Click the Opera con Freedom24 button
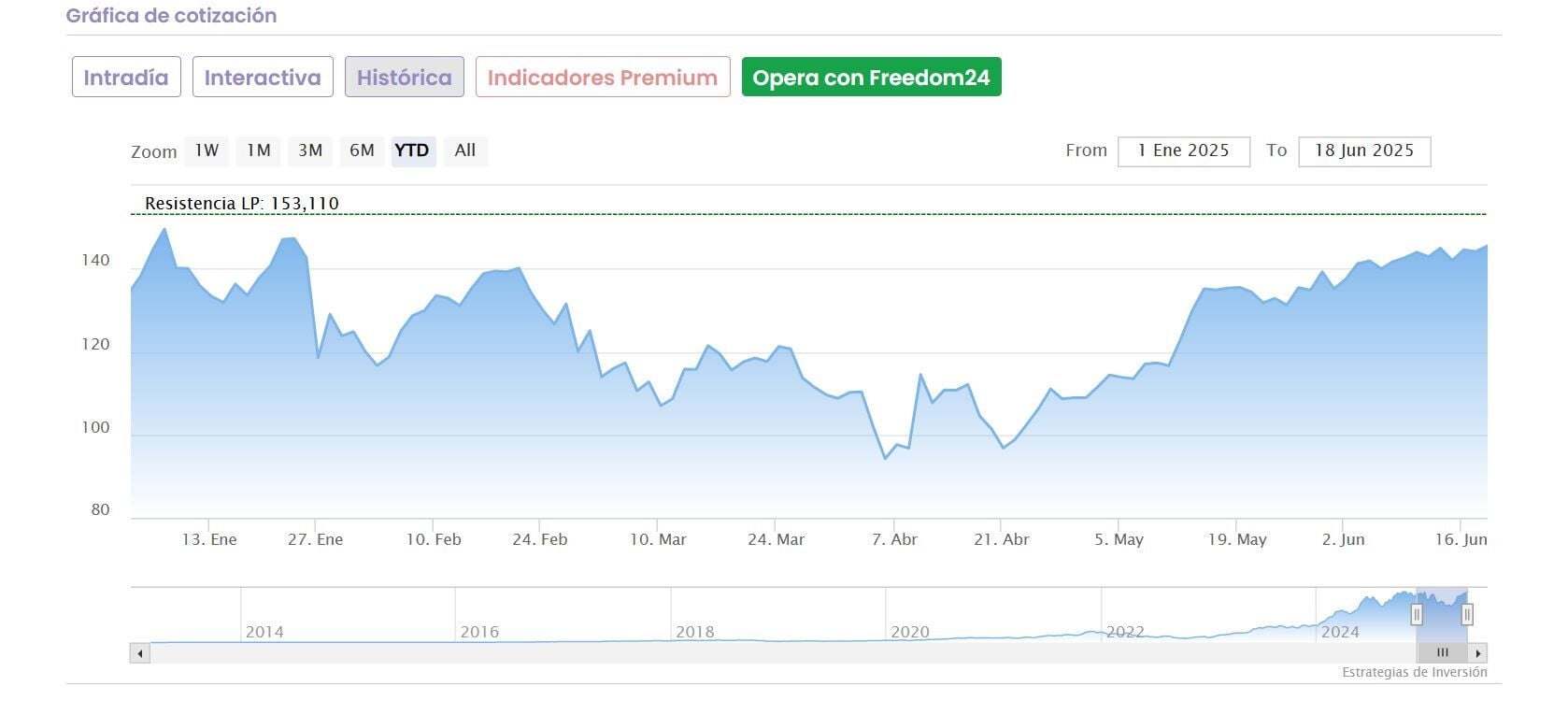1568x715 pixels. 871,78
